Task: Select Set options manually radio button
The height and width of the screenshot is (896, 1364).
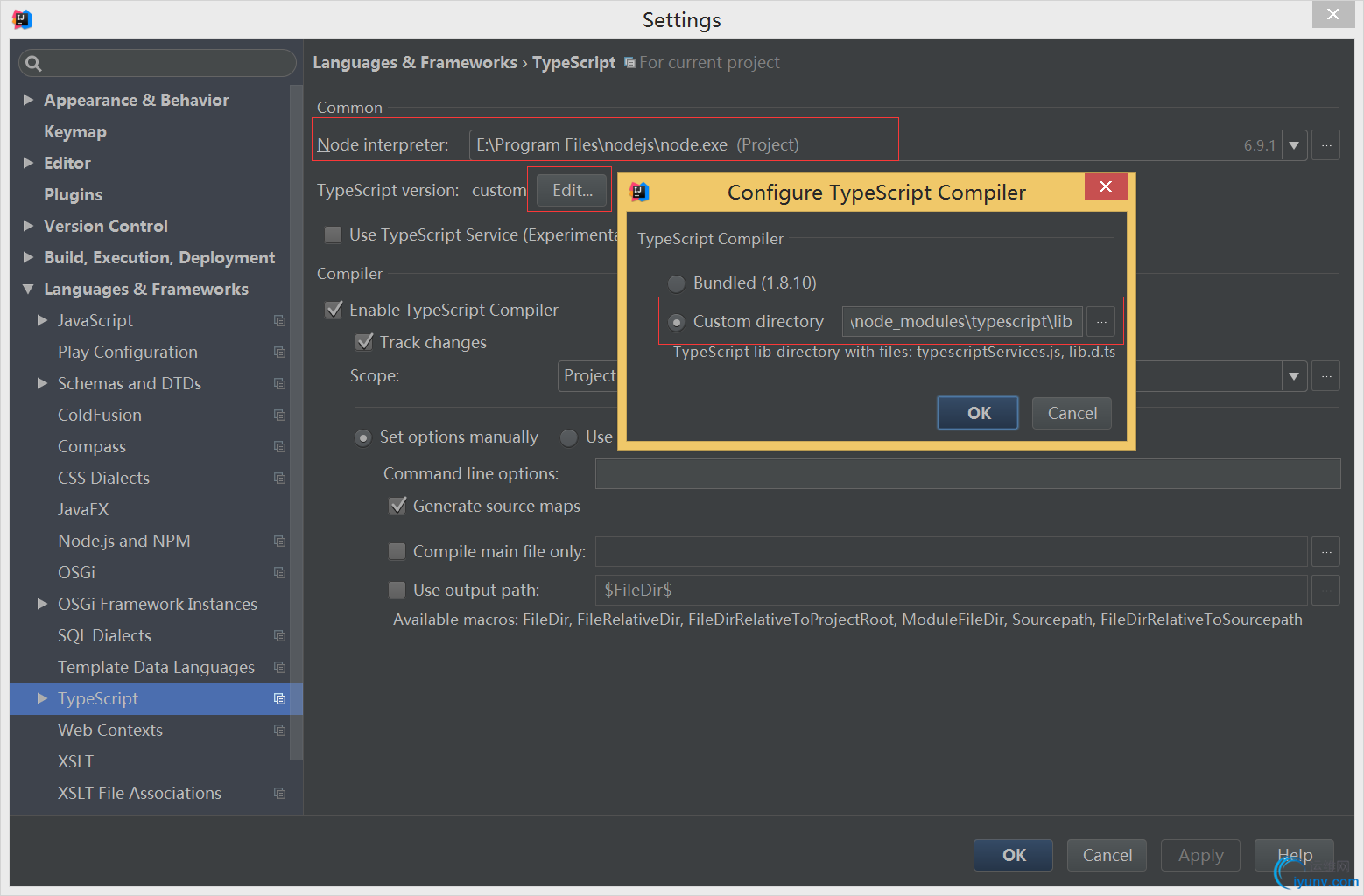Action: coord(363,437)
